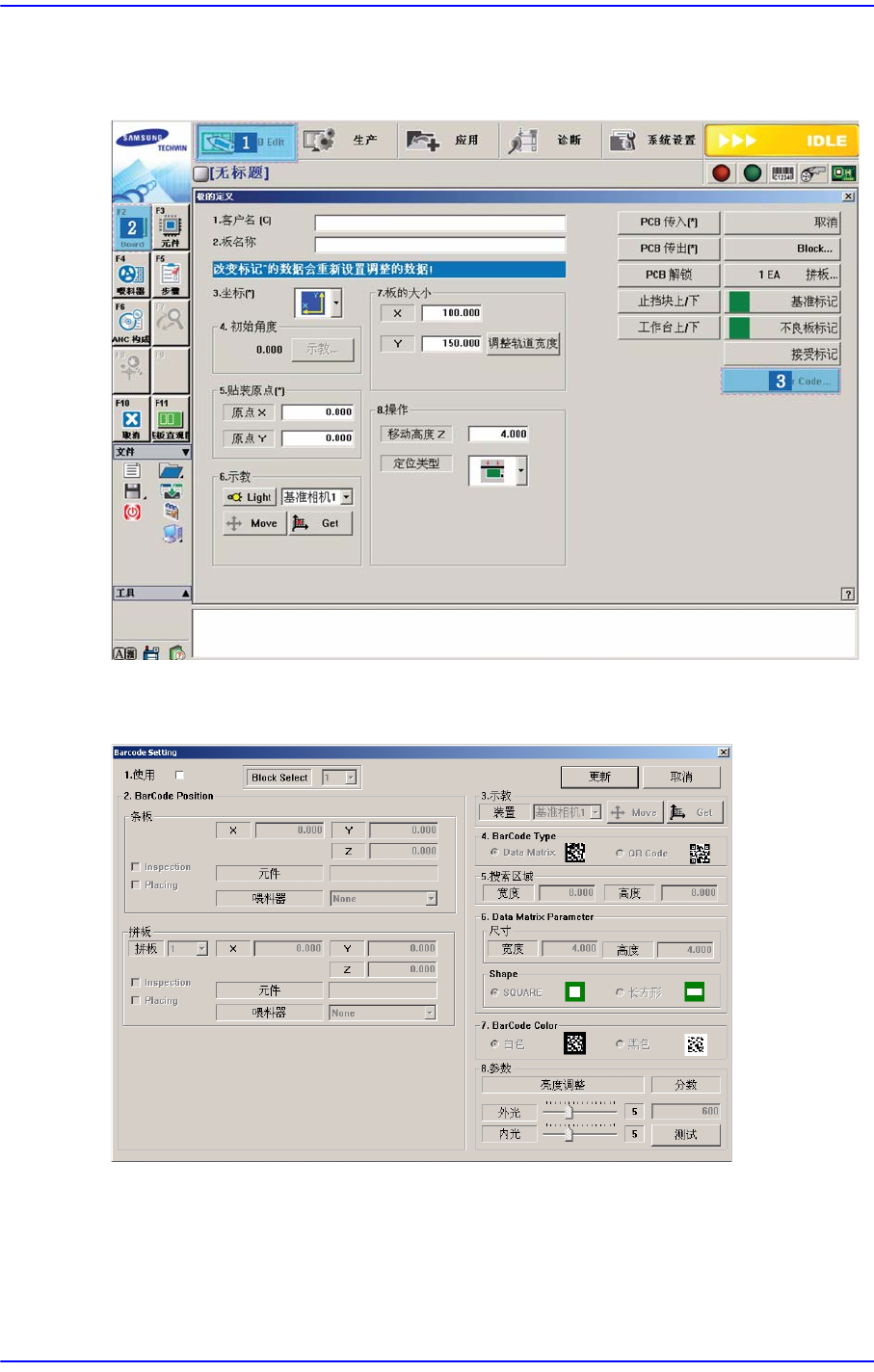Click the 调整轨道宽度 button

click(x=523, y=343)
